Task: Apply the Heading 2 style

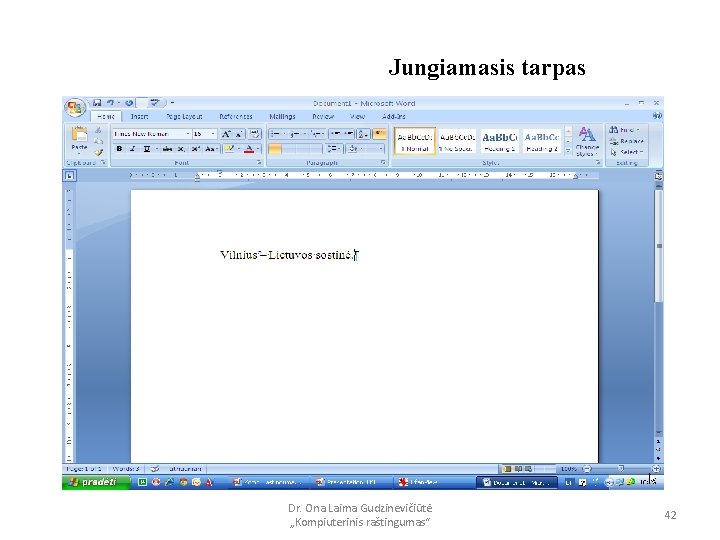Action: point(542,141)
